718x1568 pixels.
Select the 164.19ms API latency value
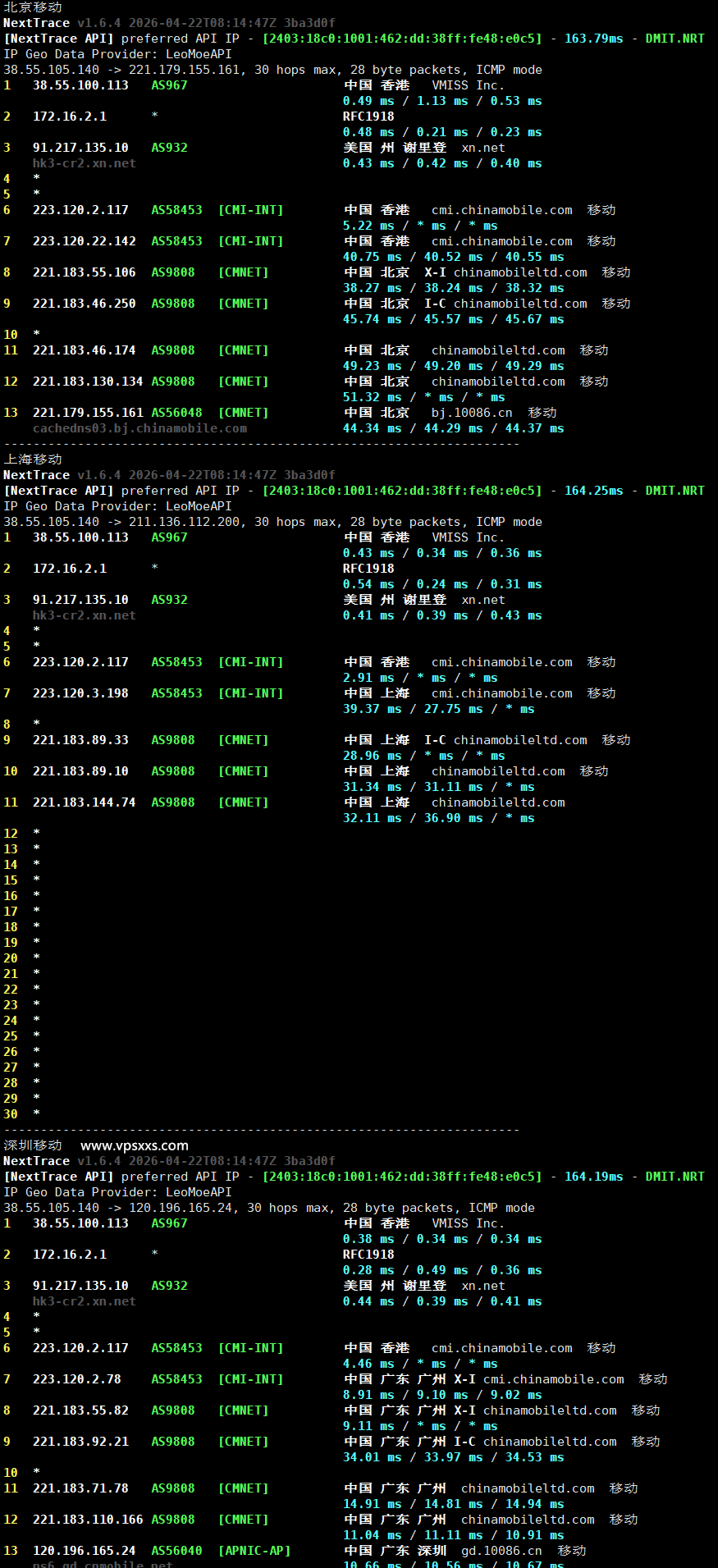click(594, 1177)
